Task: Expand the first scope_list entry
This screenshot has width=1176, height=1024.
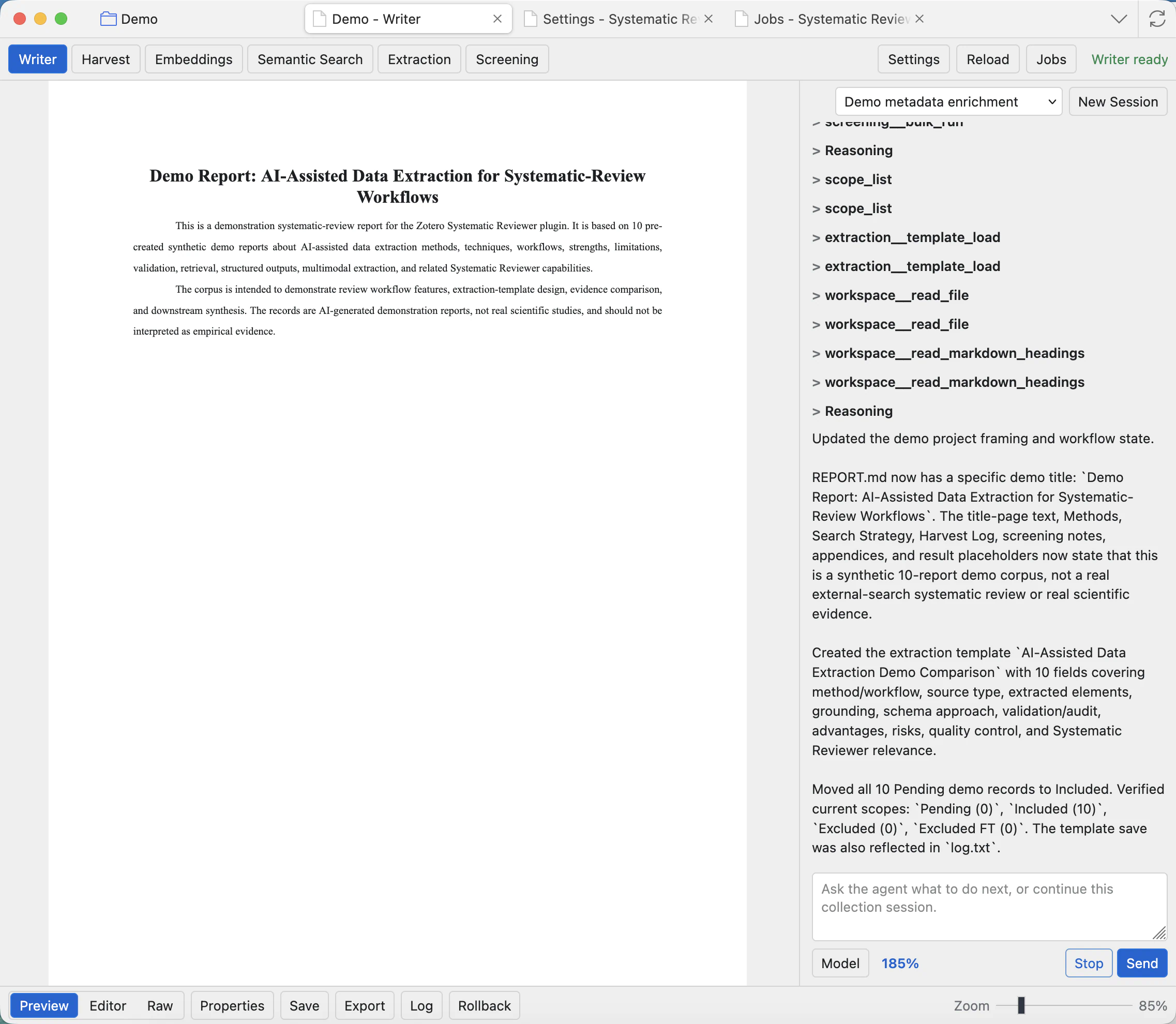Action: pos(851,179)
